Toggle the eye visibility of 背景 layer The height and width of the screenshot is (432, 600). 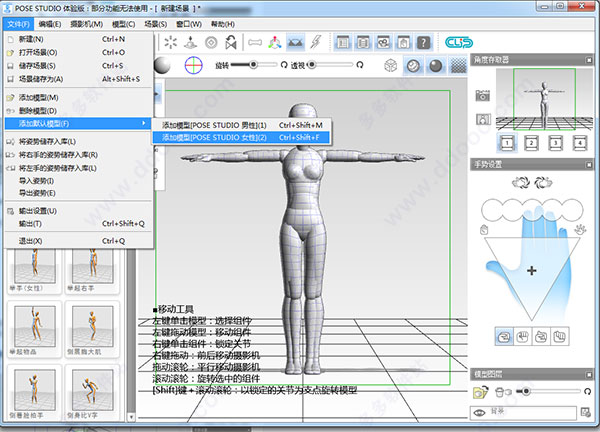click(479, 413)
